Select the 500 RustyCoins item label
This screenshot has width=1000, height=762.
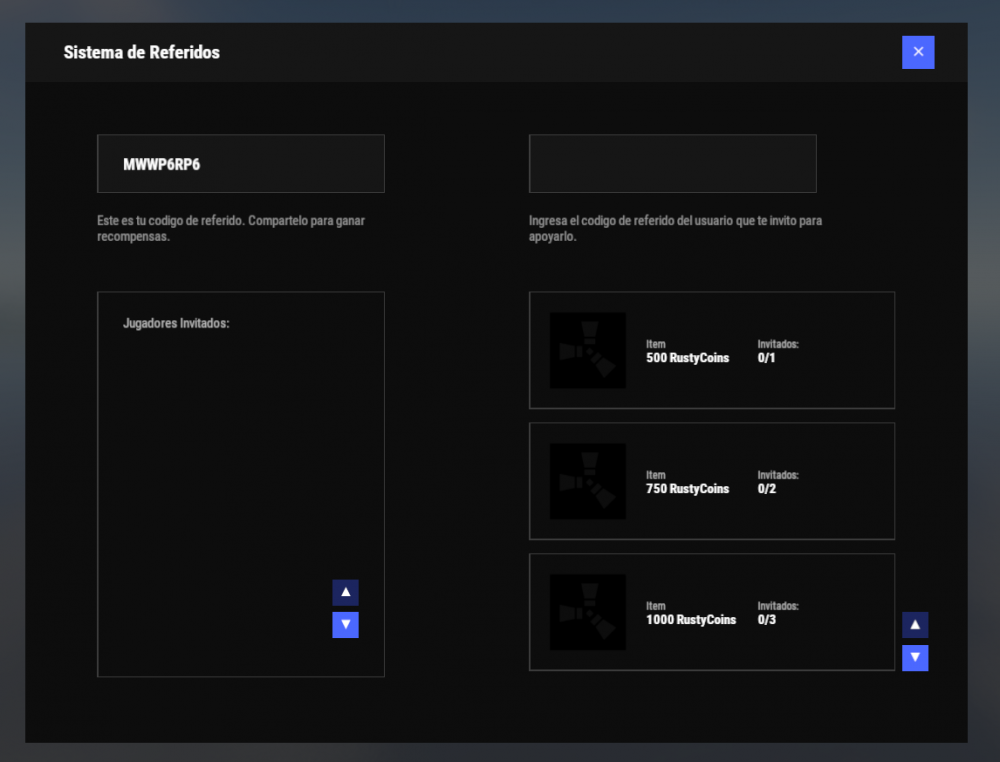pos(687,358)
